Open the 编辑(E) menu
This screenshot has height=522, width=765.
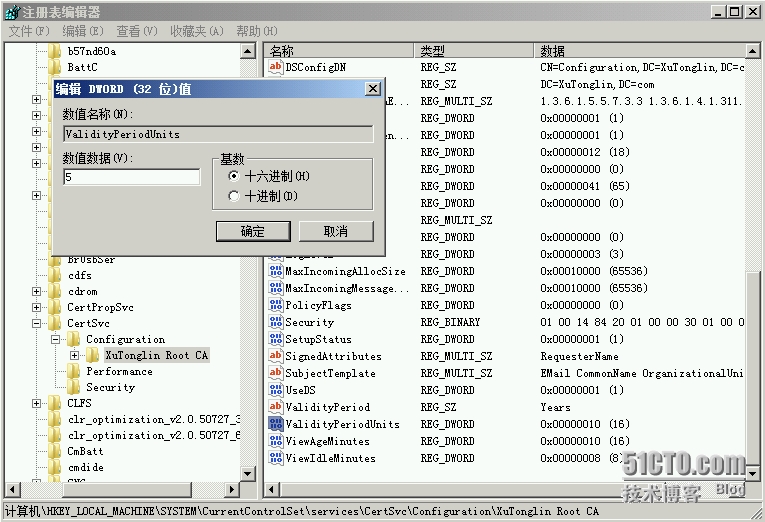click(x=83, y=31)
